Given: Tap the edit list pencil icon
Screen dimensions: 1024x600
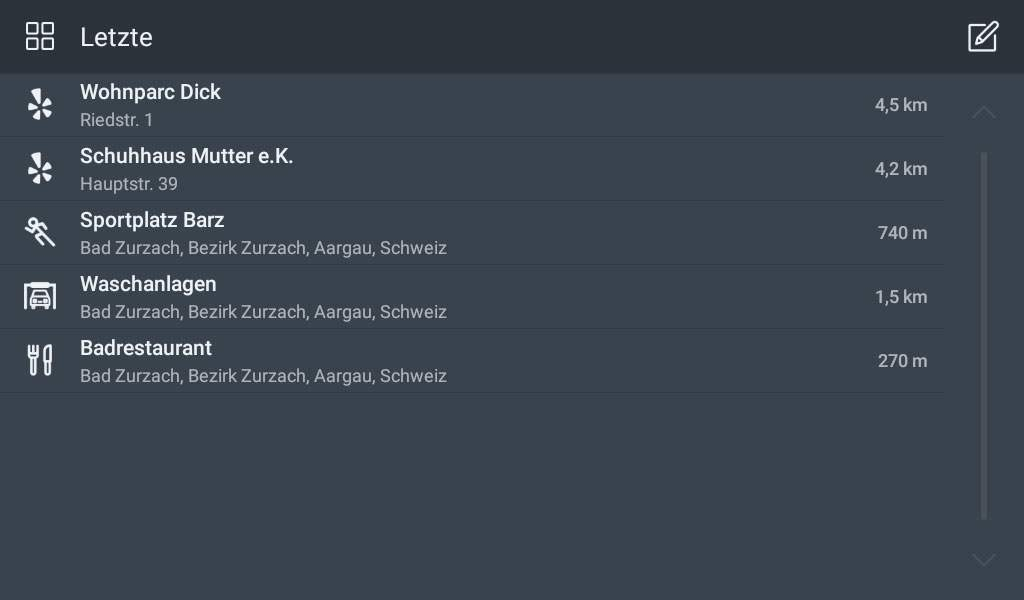Looking at the screenshot, I should click(x=982, y=37).
